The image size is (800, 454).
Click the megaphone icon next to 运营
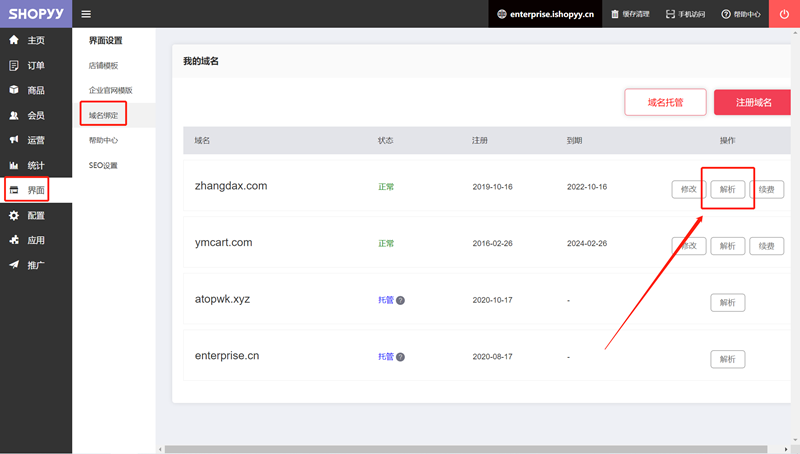tap(14, 140)
